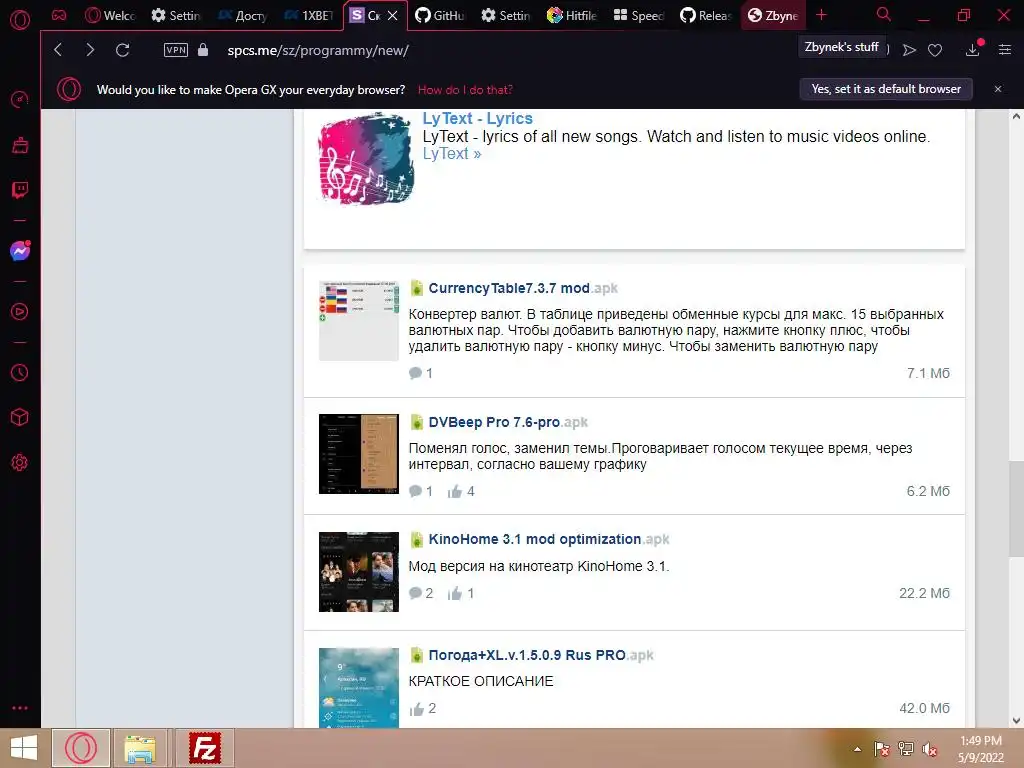Open DVBeep Pro 7.6-pro.apk link
The image size is (1024, 768).
pyautogui.click(x=508, y=422)
